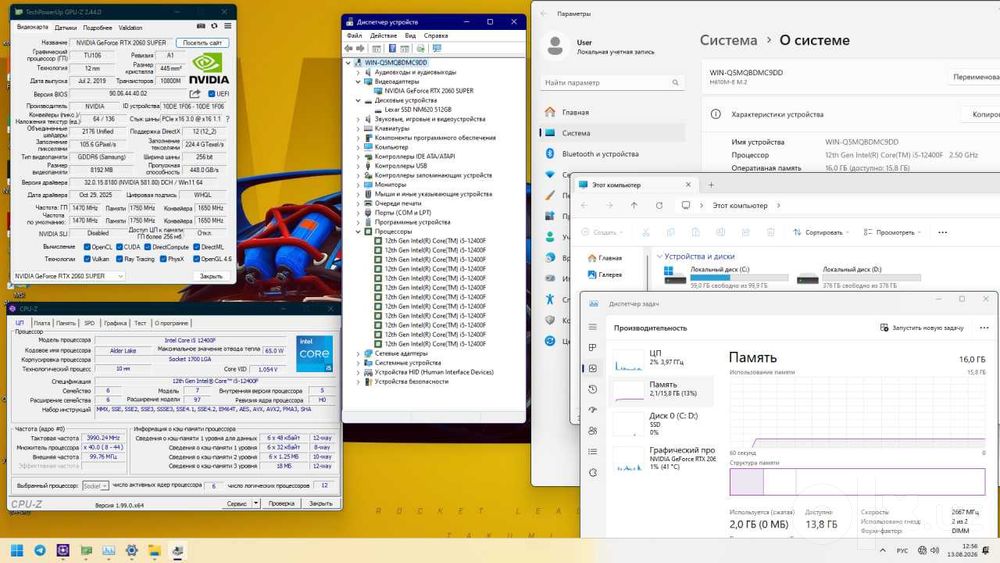Open Services icon in Task Manager sidebar
Image resolution: width=1000 pixels, height=563 pixels.
[x=592, y=472]
